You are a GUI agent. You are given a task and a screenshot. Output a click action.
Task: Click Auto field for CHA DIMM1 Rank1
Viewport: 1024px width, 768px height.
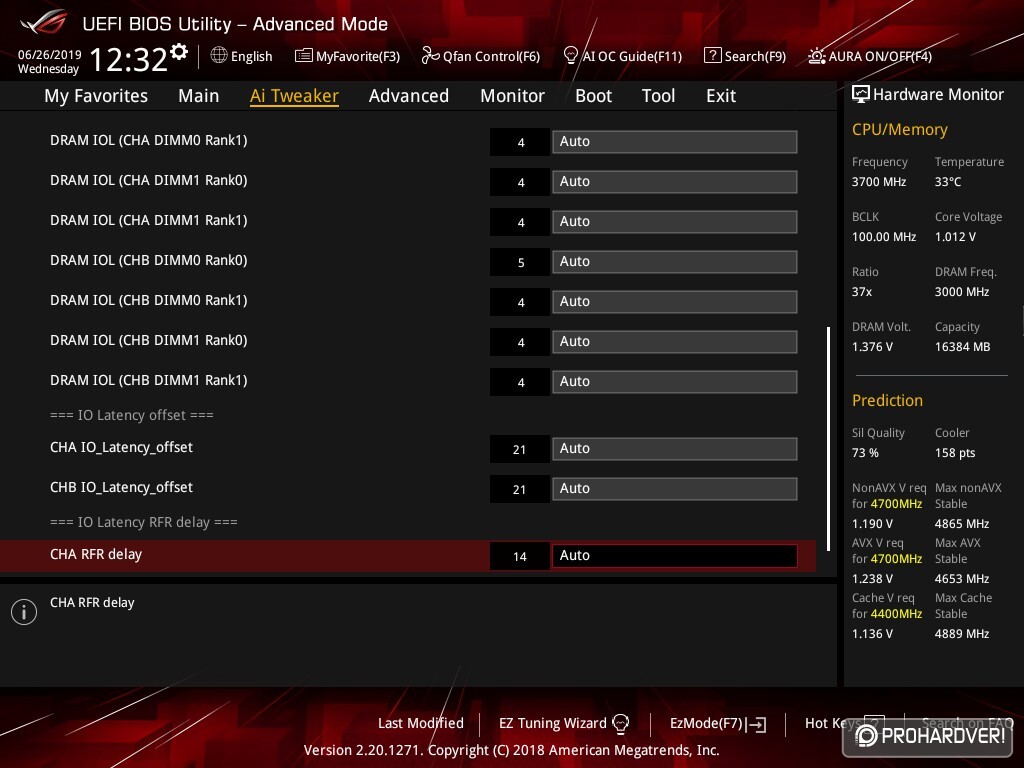click(675, 221)
